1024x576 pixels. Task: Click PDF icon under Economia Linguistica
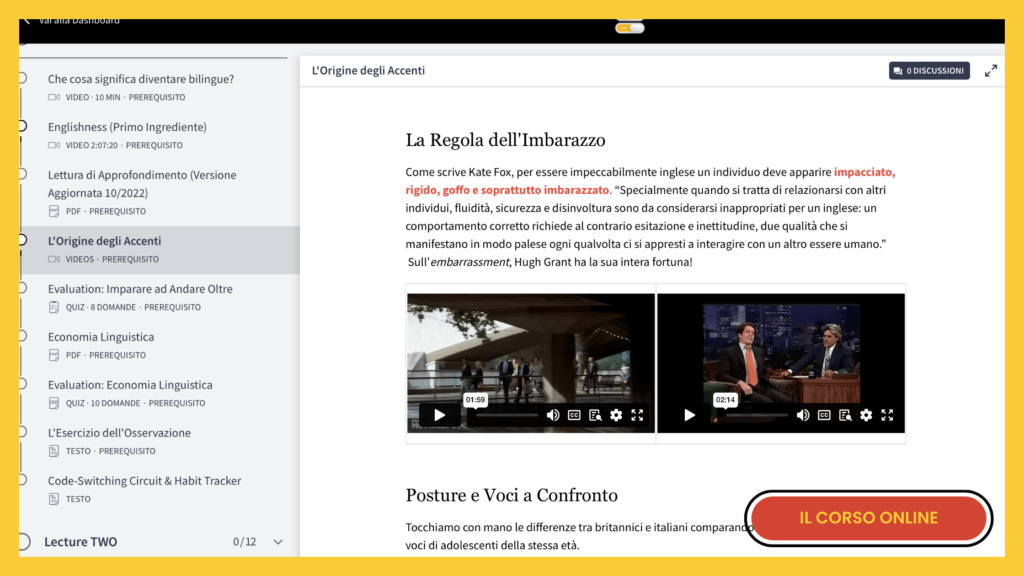tap(54, 355)
